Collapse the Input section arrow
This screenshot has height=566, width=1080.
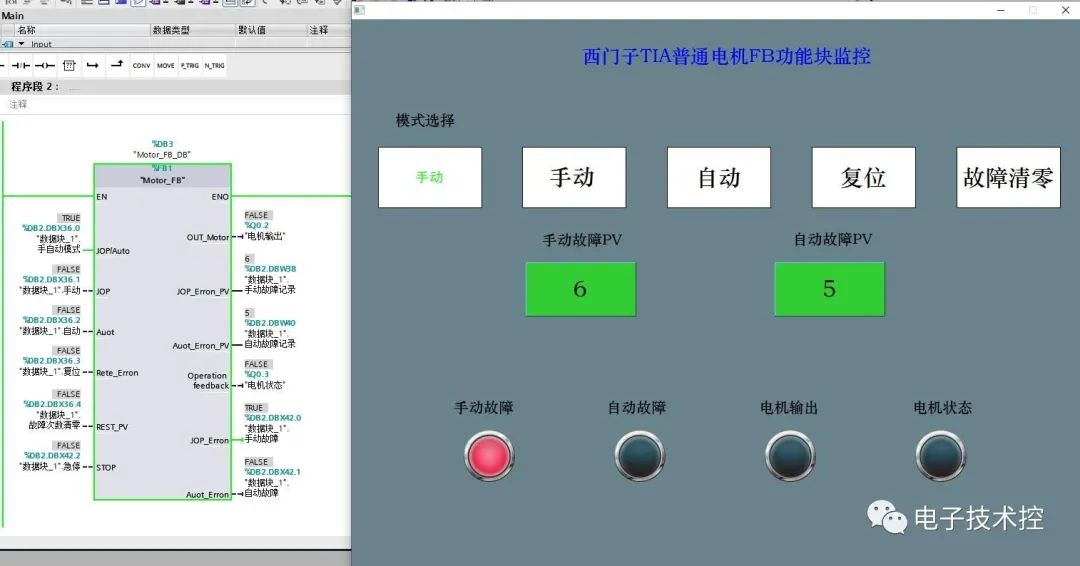click(21, 44)
